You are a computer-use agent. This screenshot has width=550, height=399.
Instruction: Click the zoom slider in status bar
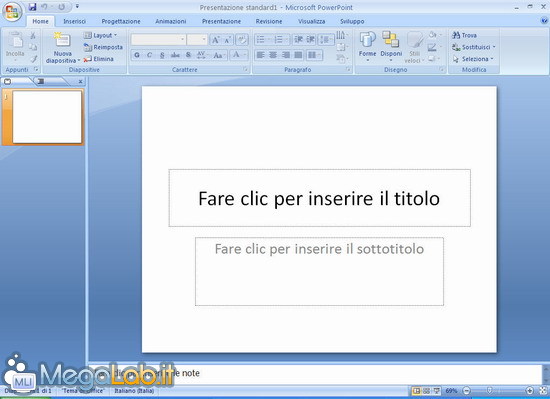[x=498, y=391]
